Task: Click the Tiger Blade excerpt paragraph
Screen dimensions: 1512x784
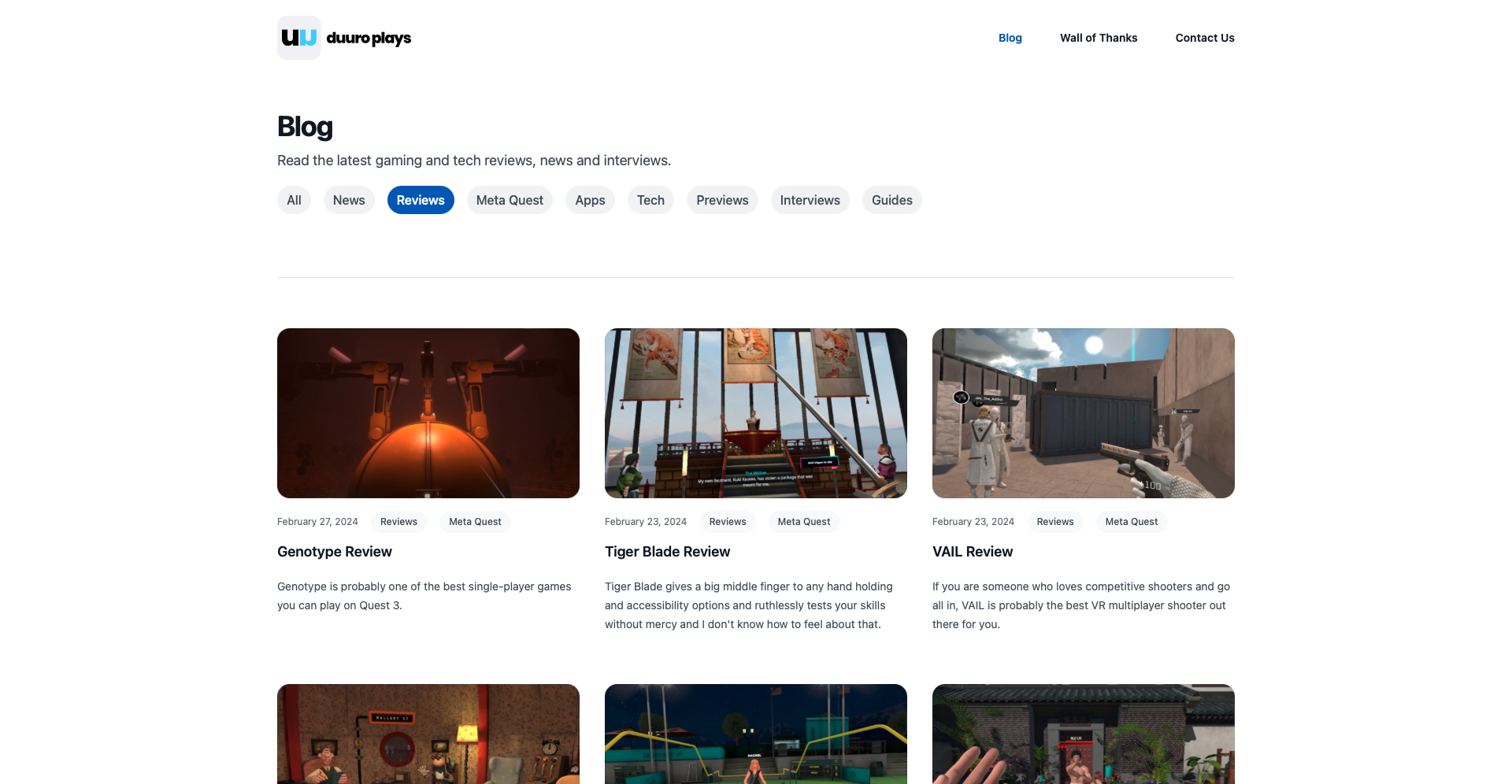Action: pyautogui.click(x=749, y=605)
